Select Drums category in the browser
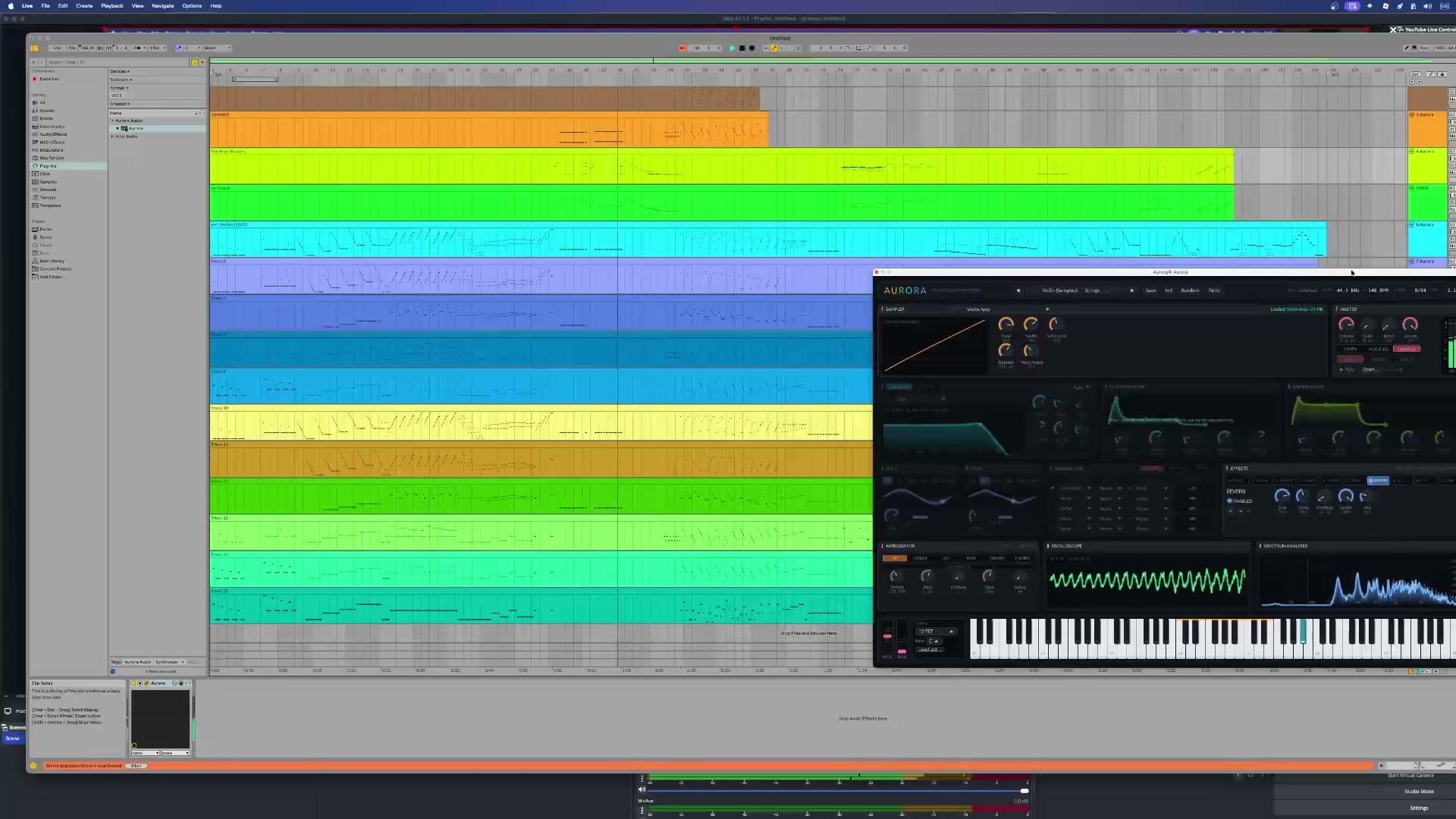The image size is (1456, 819). pyautogui.click(x=46, y=118)
